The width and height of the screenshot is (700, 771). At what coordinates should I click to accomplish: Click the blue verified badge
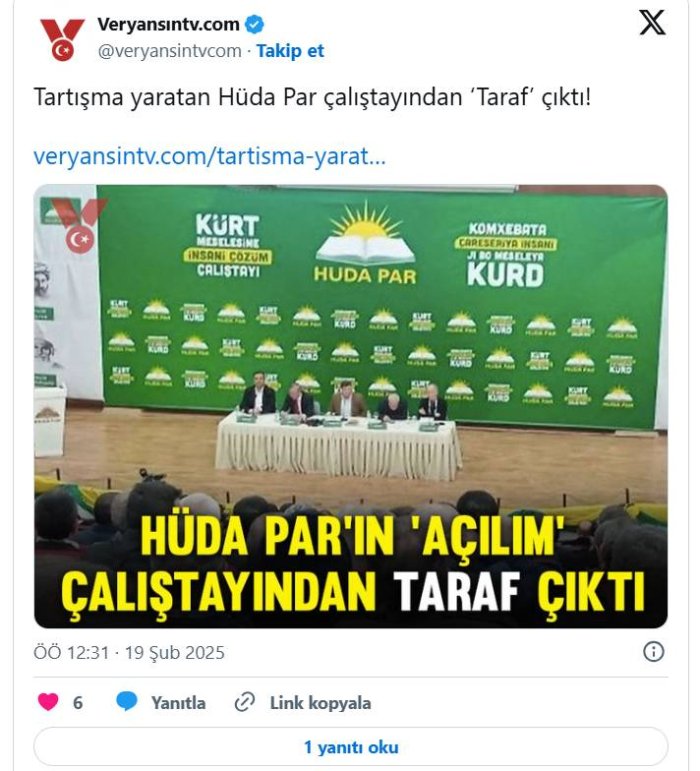pos(255,24)
